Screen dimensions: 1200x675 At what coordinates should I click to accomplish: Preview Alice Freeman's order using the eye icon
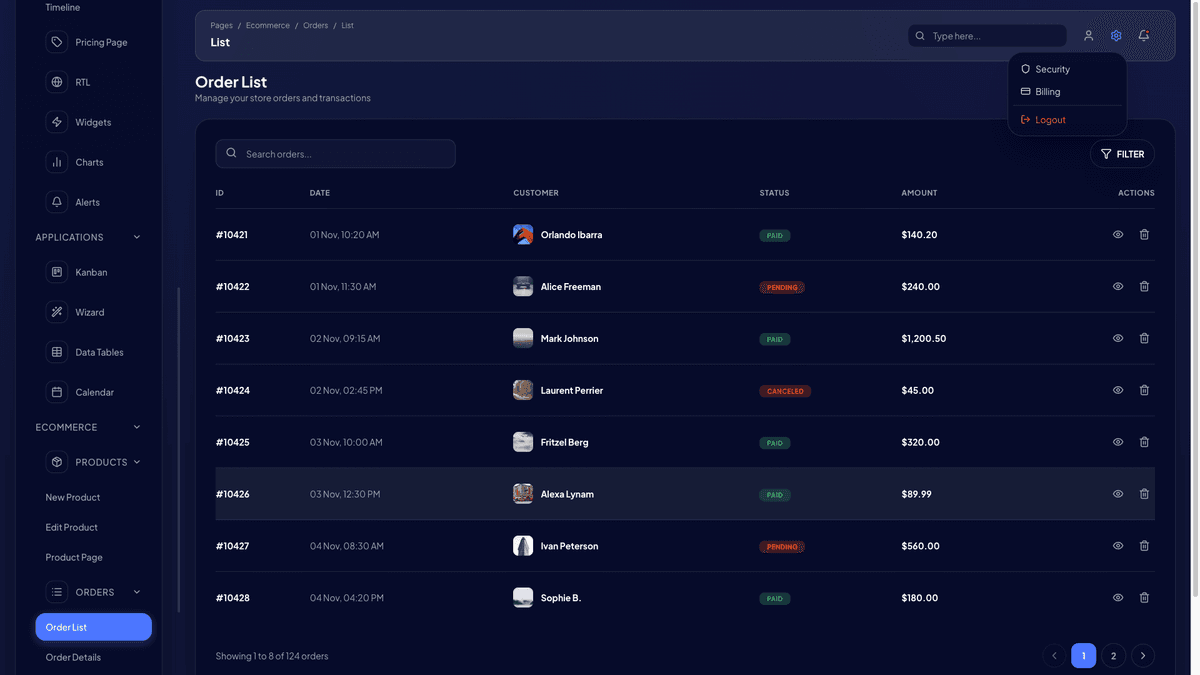pyautogui.click(x=1117, y=286)
